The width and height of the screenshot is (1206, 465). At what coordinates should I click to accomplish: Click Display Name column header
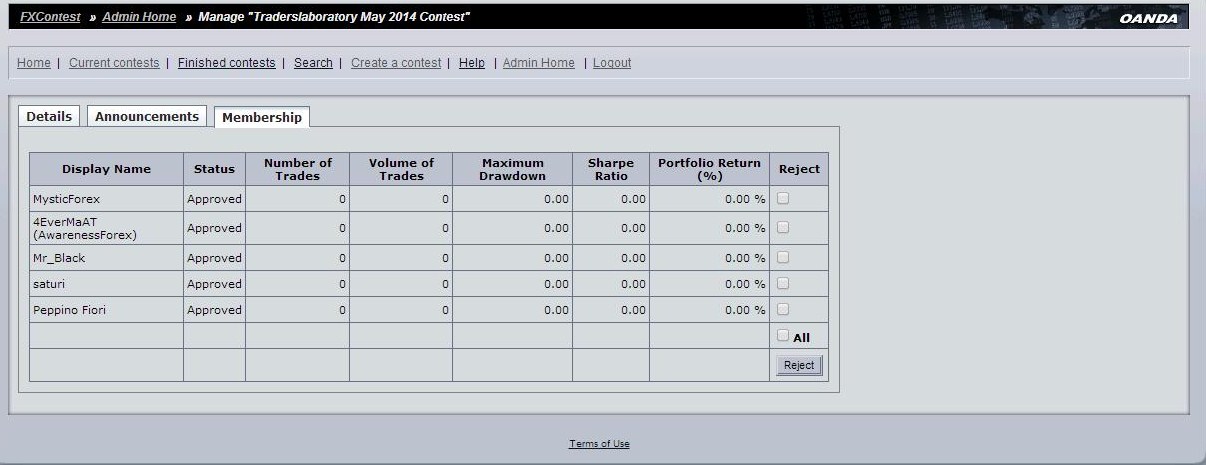coord(106,169)
